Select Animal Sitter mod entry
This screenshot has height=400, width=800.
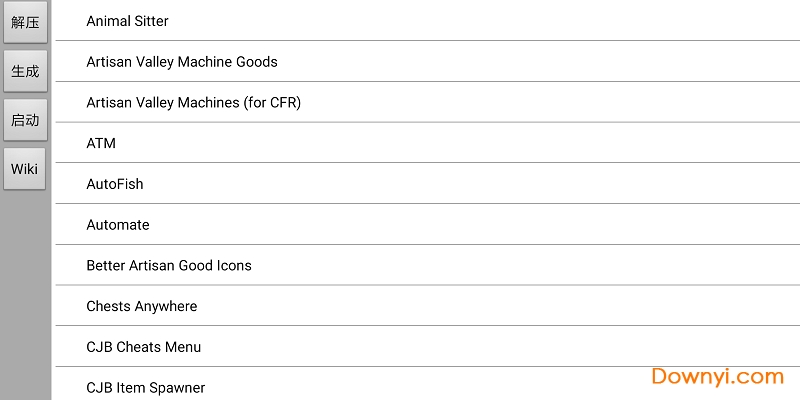click(x=128, y=21)
